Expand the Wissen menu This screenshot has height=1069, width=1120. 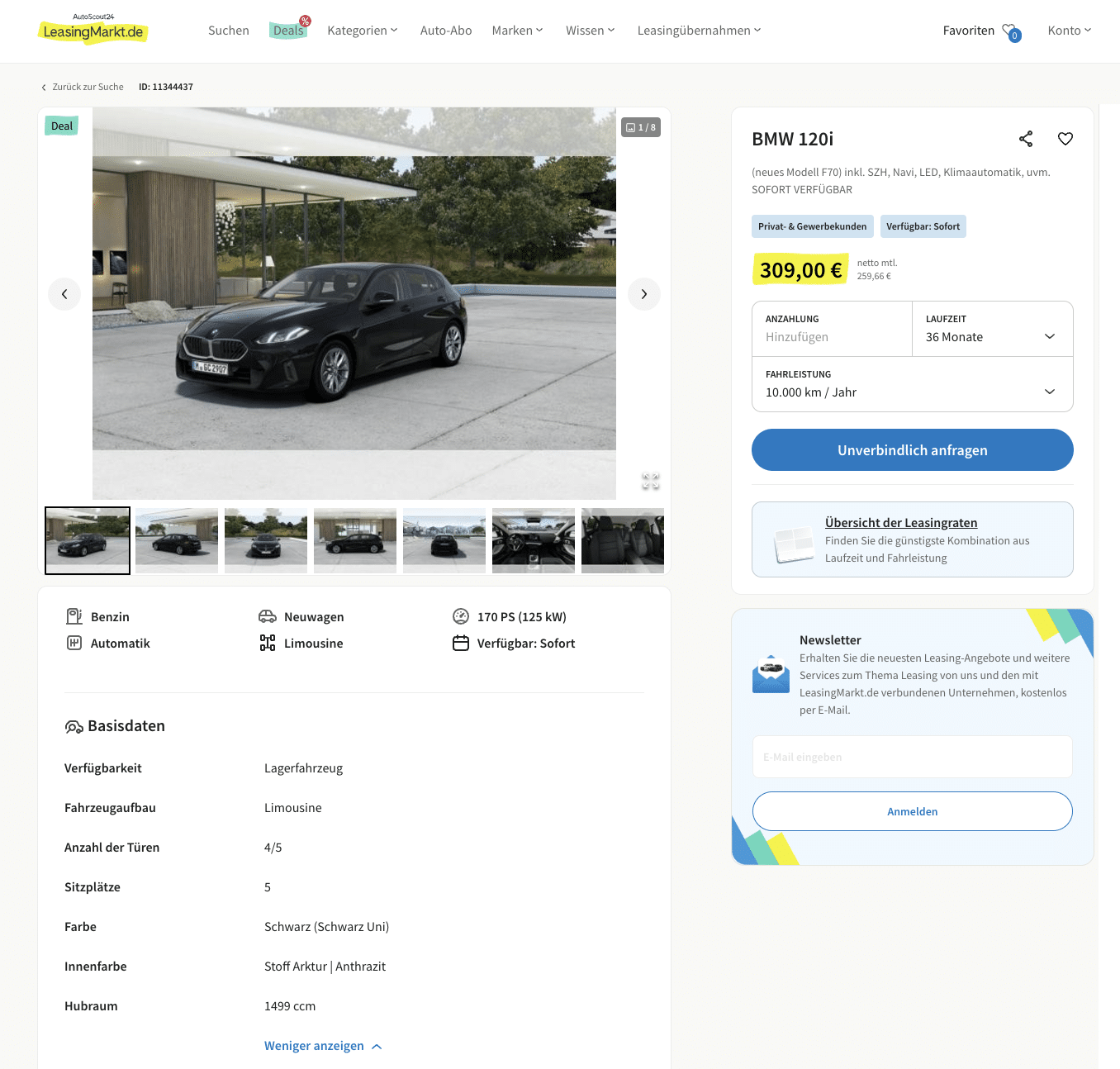591,31
